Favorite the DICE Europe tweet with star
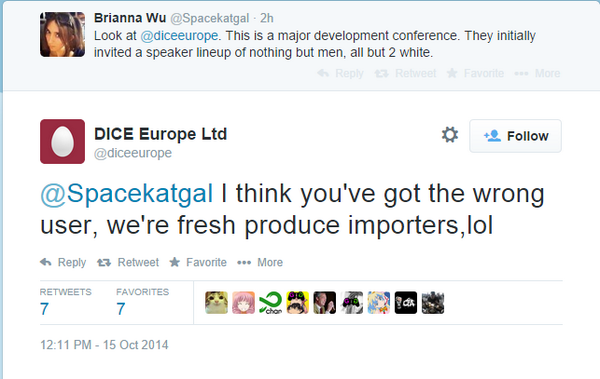 (198, 262)
